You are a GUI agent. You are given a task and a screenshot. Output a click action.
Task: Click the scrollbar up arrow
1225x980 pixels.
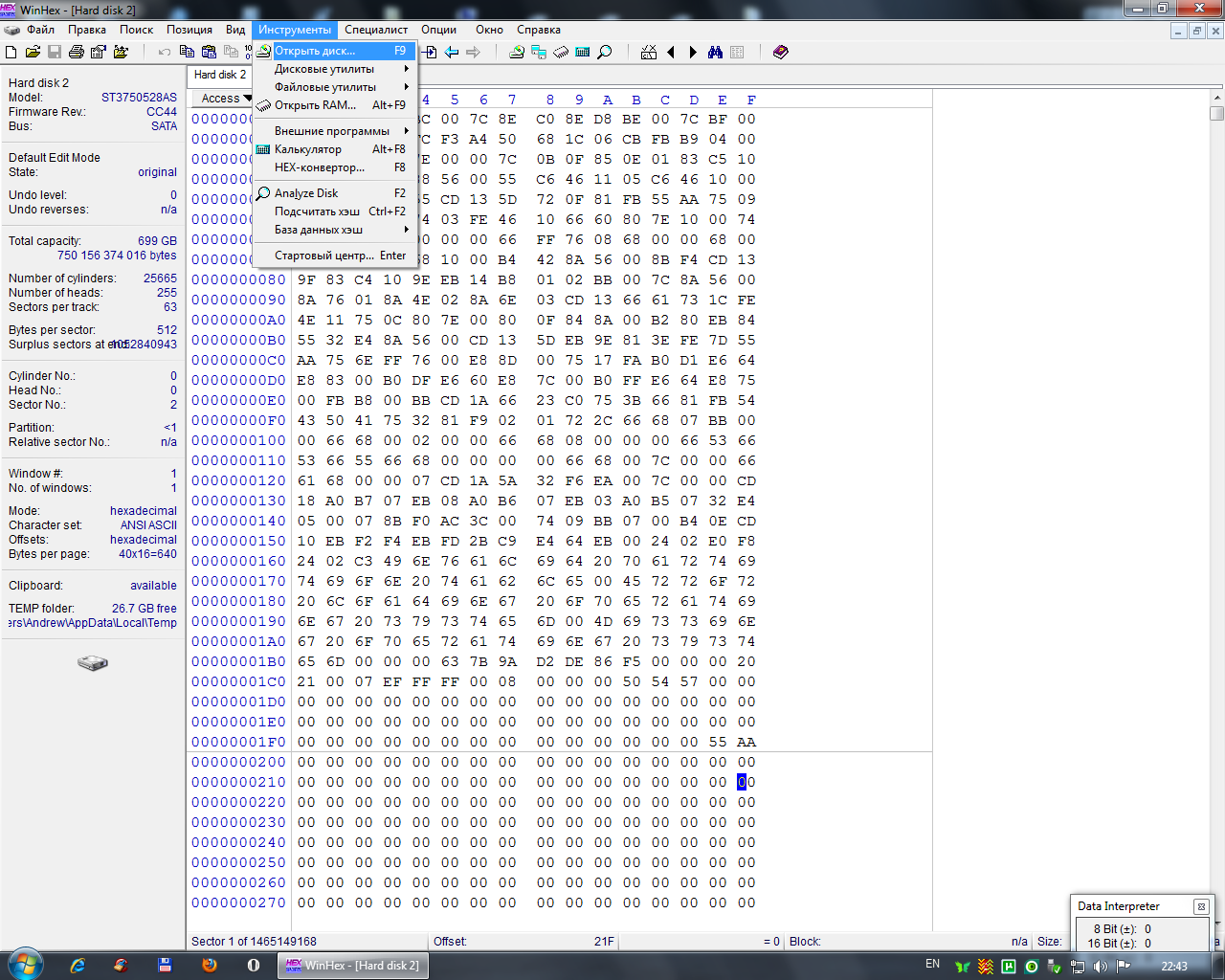(x=1217, y=97)
